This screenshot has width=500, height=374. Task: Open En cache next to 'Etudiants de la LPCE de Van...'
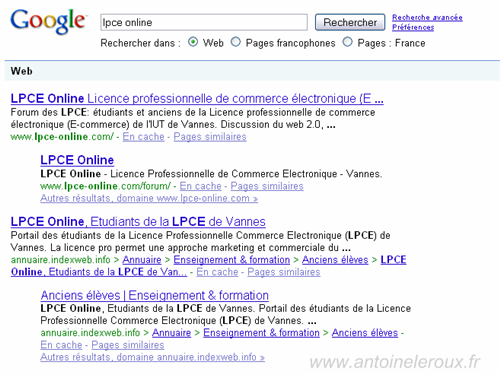pyautogui.click(x=217, y=272)
